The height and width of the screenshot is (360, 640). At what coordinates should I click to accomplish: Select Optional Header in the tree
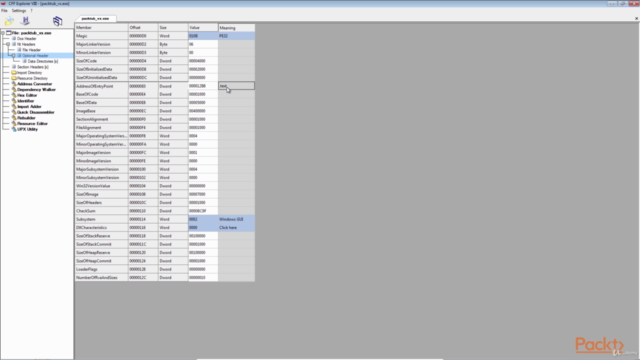pos(35,56)
